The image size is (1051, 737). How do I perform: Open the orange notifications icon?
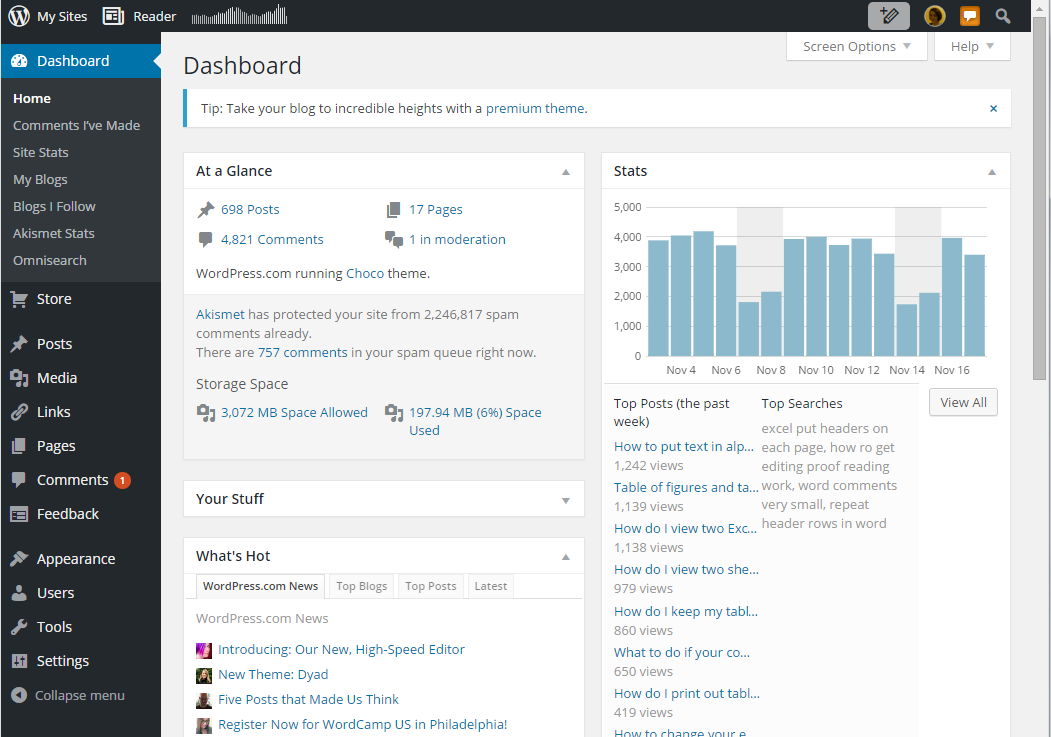[969, 16]
